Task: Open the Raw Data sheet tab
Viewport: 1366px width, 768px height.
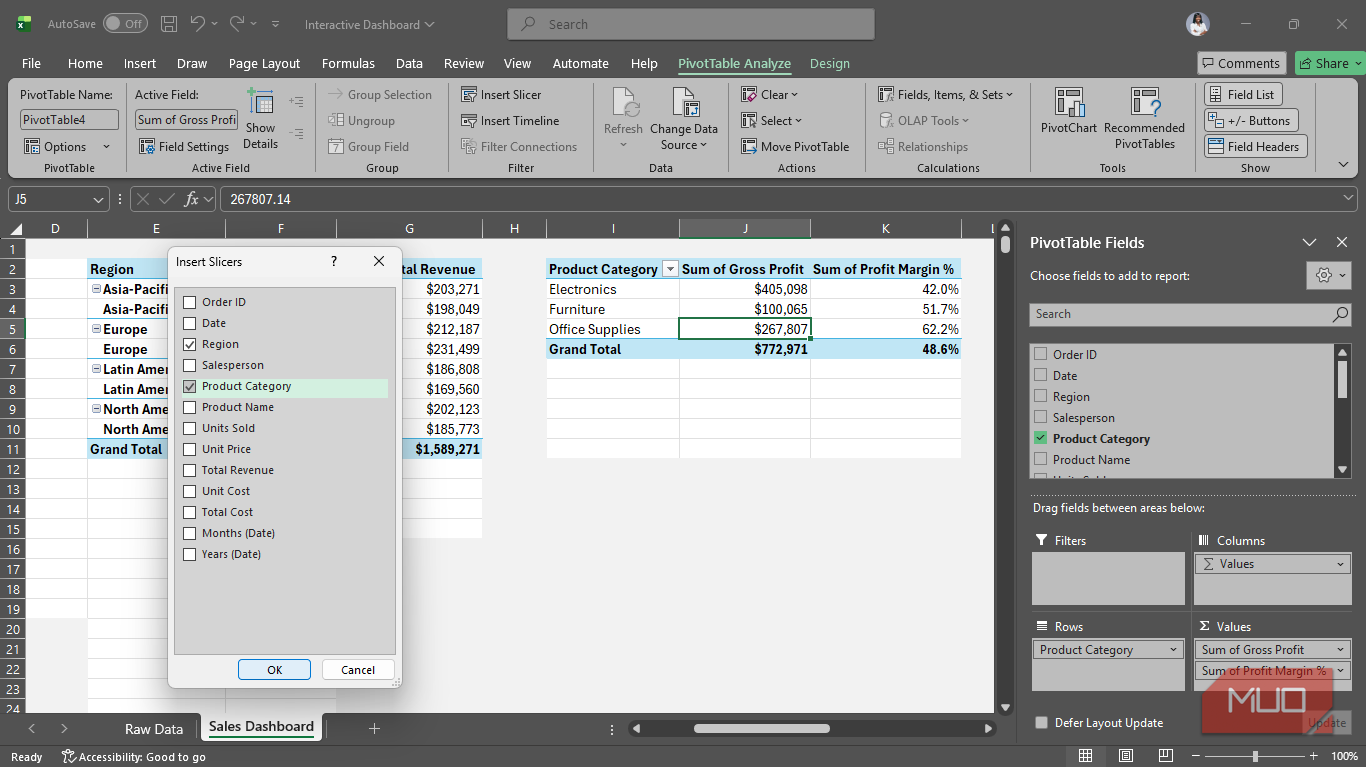Action: click(x=154, y=729)
